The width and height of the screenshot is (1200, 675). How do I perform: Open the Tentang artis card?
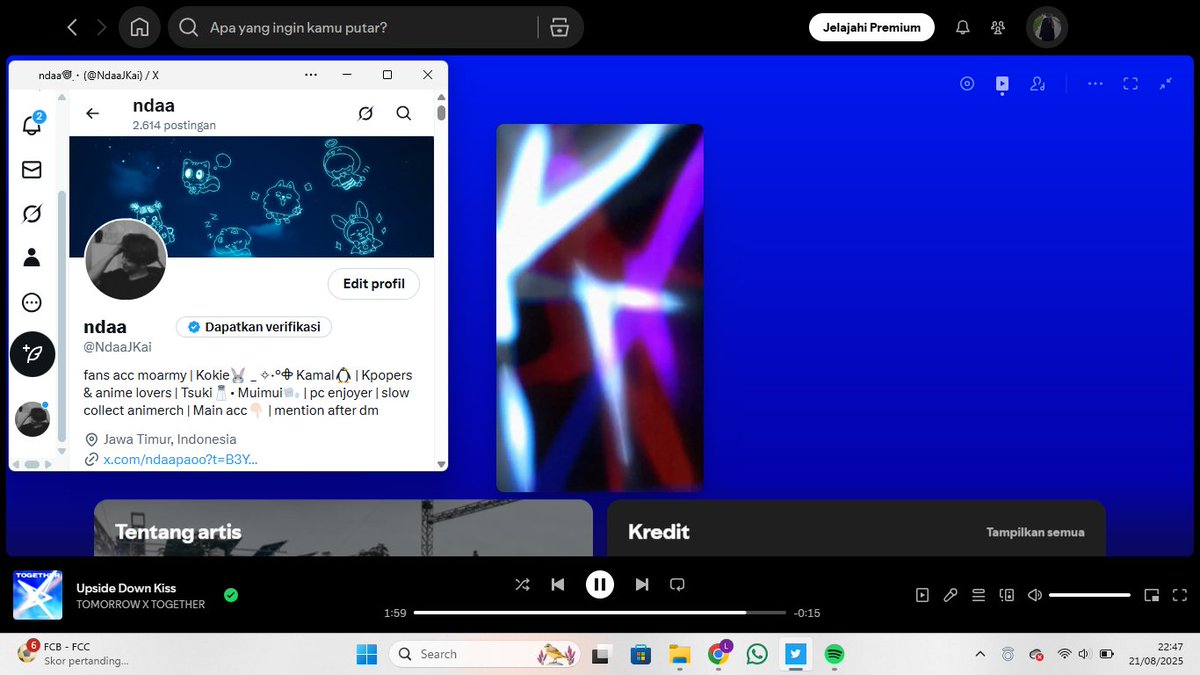coord(343,528)
